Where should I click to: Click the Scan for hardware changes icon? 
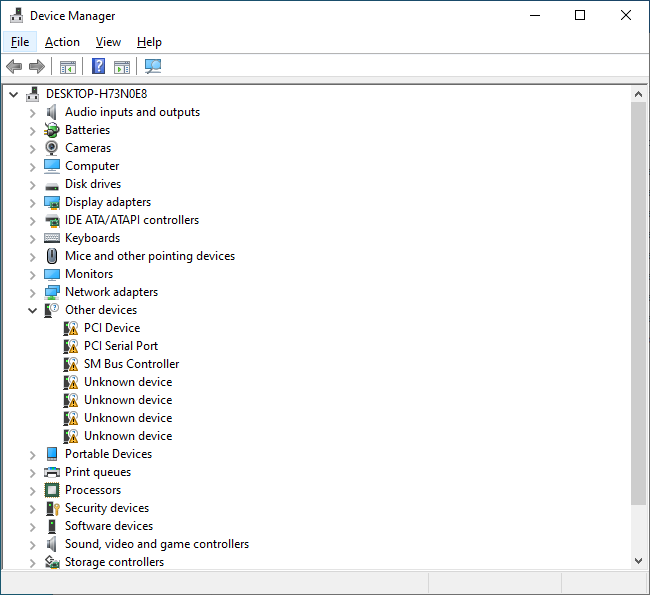(x=153, y=66)
